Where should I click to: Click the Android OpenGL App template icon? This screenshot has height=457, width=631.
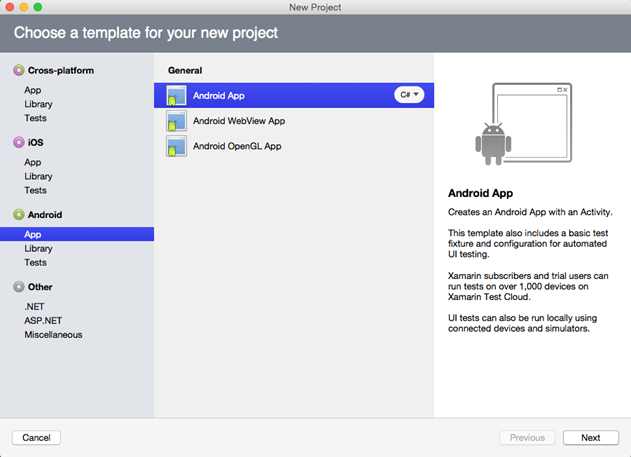(x=176, y=146)
